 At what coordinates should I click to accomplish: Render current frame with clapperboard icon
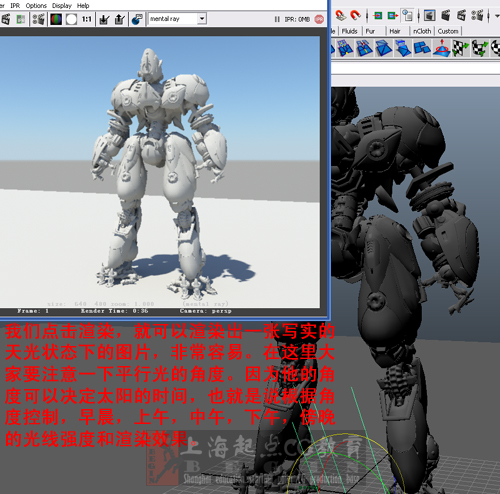pos(446,15)
